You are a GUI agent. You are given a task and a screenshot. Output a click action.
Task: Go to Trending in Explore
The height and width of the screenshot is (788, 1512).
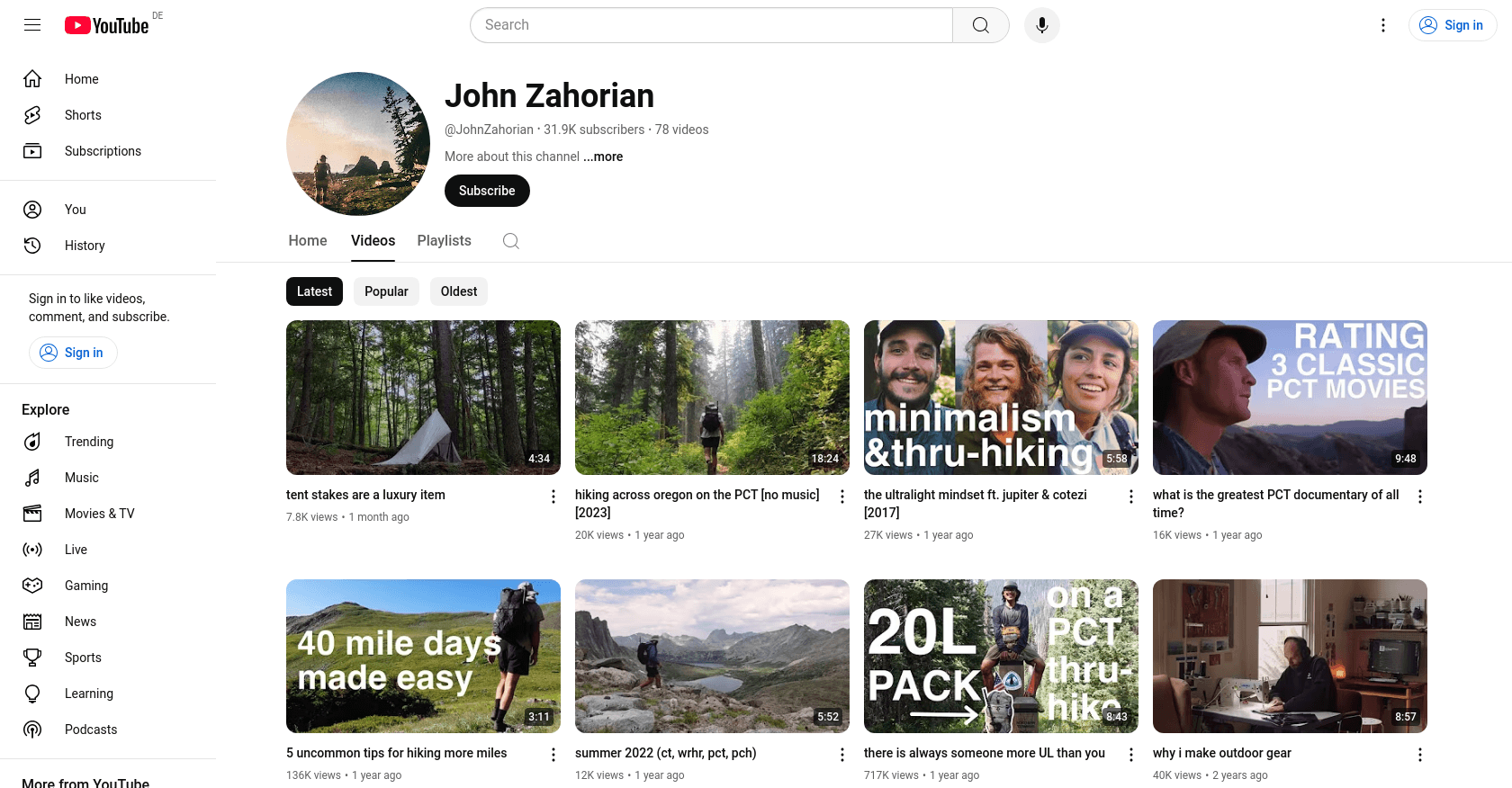[x=89, y=442]
